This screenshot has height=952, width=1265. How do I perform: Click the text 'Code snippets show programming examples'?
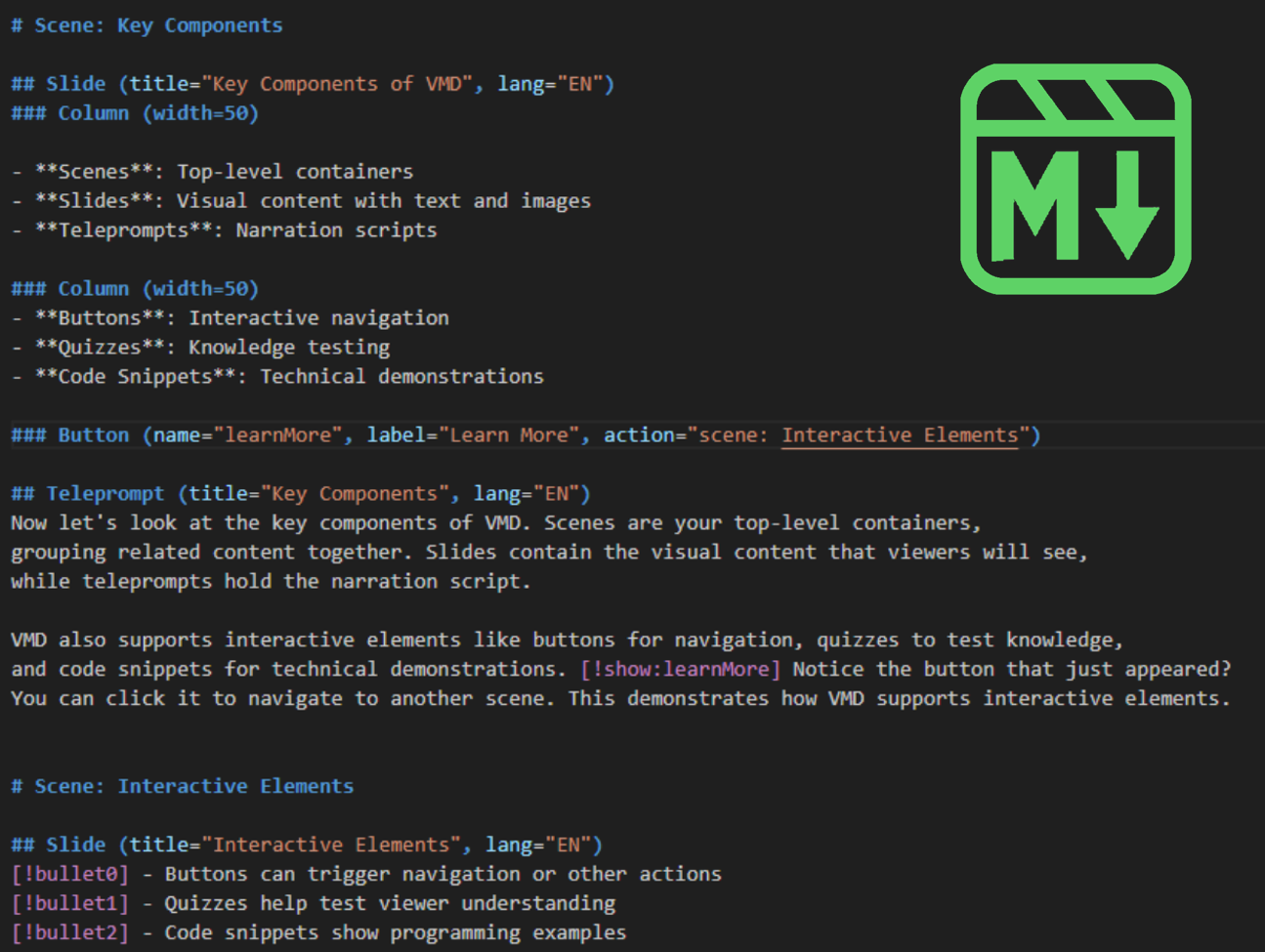pyautogui.click(x=396, y=933)
